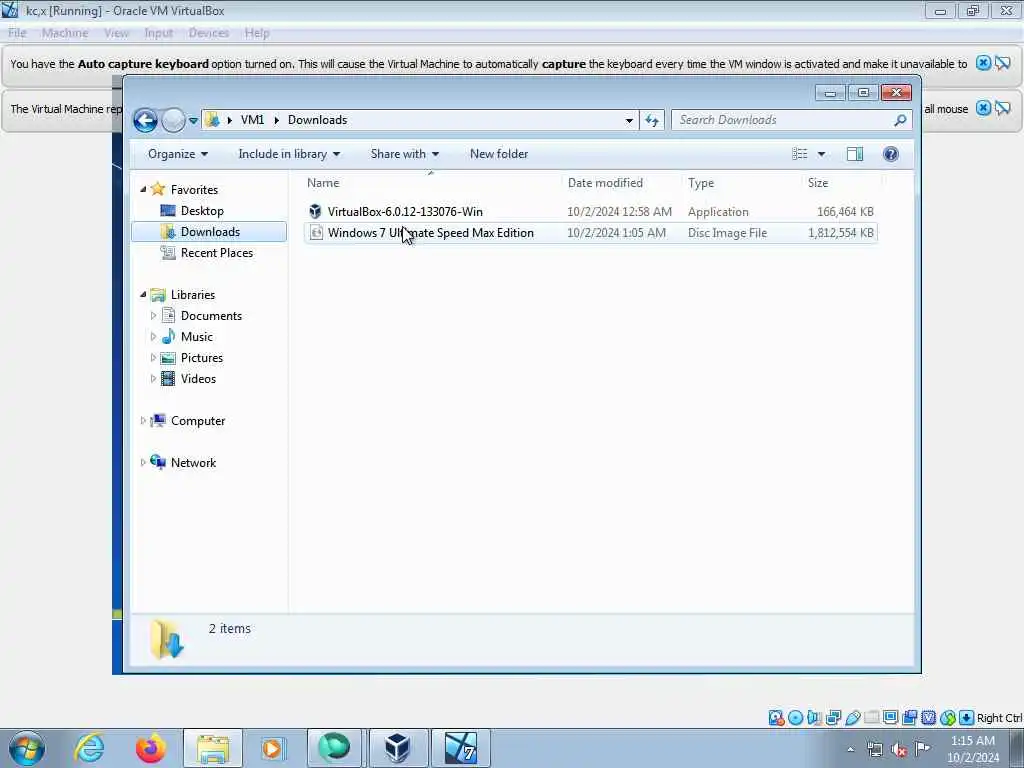Sort by Name column header
1024x768 pixels.
point(431,183)
